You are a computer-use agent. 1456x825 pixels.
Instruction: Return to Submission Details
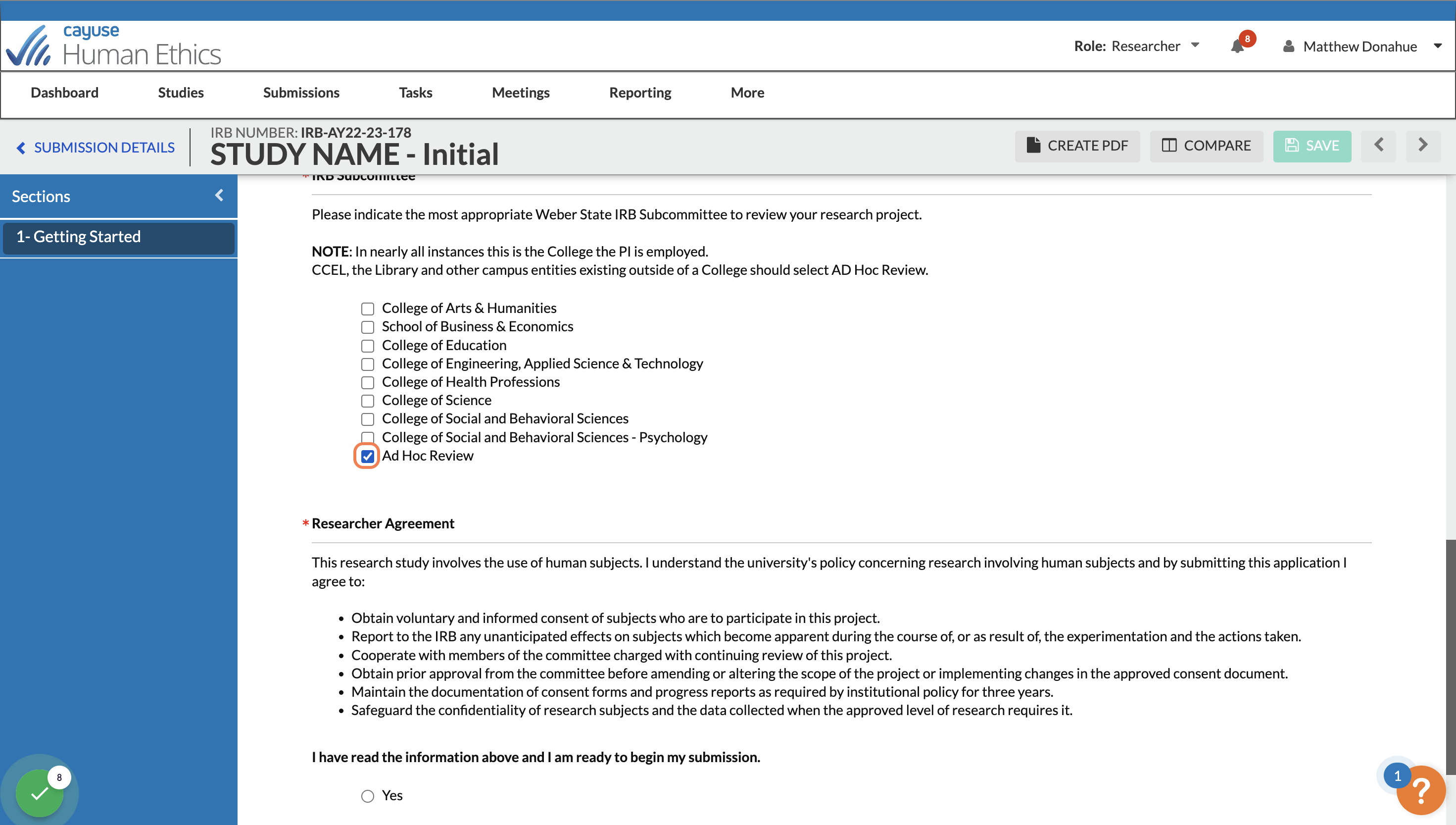pyautogui.click(x=104, y=148)
